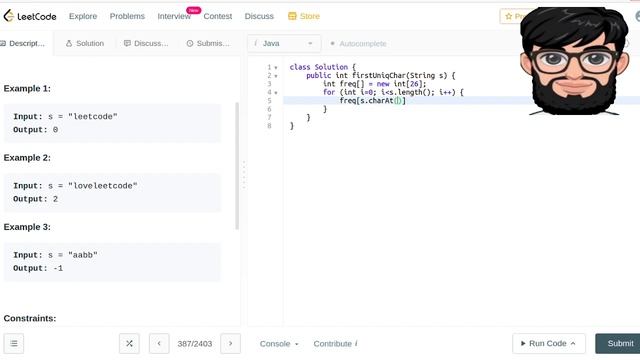Open the problem list icon
Image resolution: width=640 pixels, height=360 pixels.
14,344
